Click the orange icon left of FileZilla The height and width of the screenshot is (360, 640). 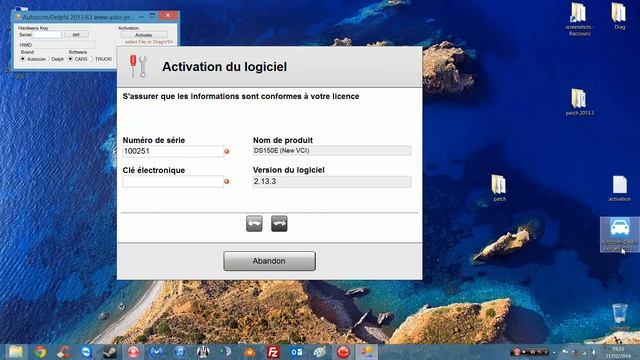coord(250,352)
